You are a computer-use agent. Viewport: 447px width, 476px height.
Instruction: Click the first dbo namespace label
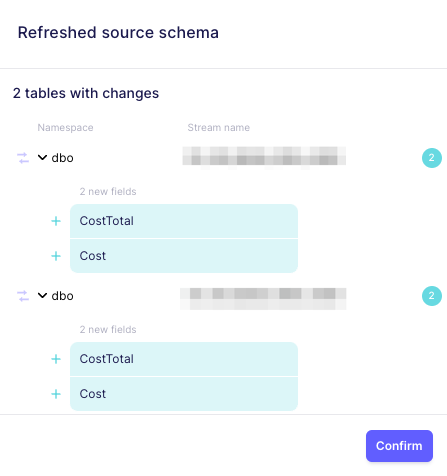[x=62, y=158]
